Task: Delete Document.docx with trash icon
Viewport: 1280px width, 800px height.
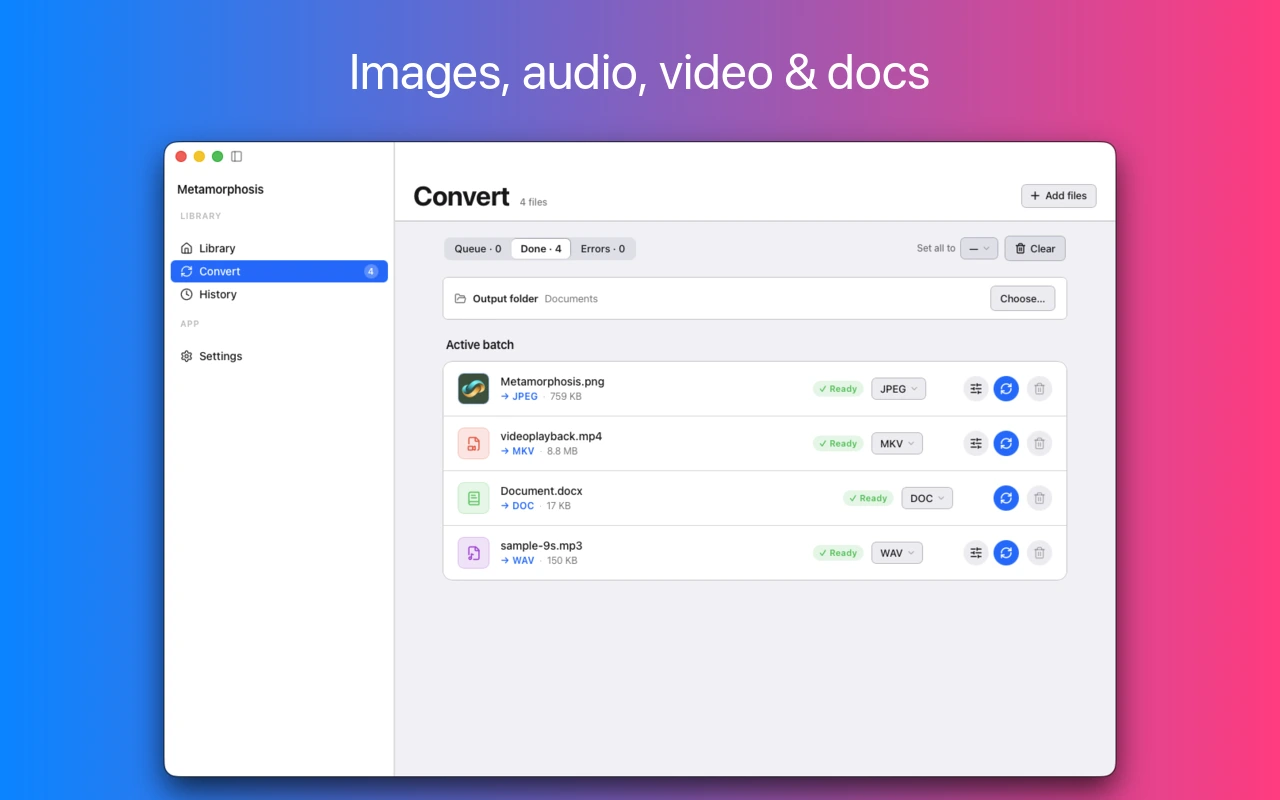Action: click(x=1039, y=498)
